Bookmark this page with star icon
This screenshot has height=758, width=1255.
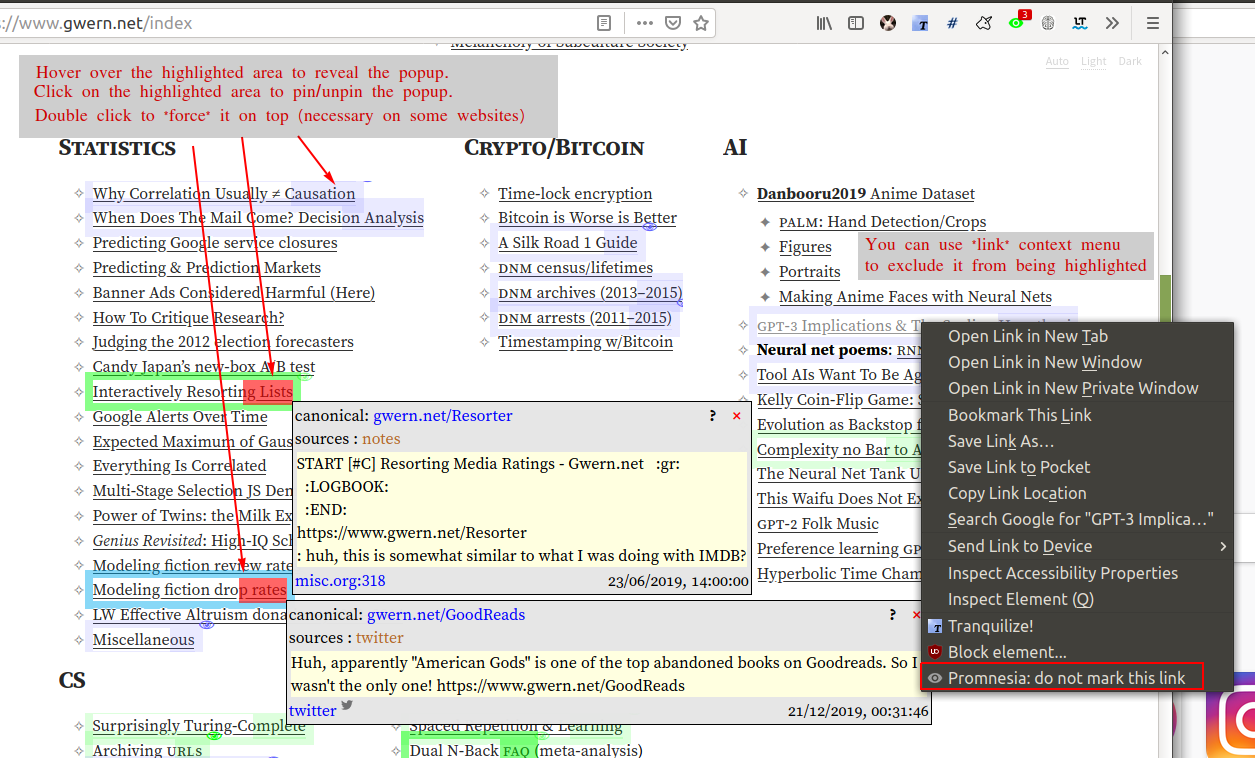(x=701, y=23)
